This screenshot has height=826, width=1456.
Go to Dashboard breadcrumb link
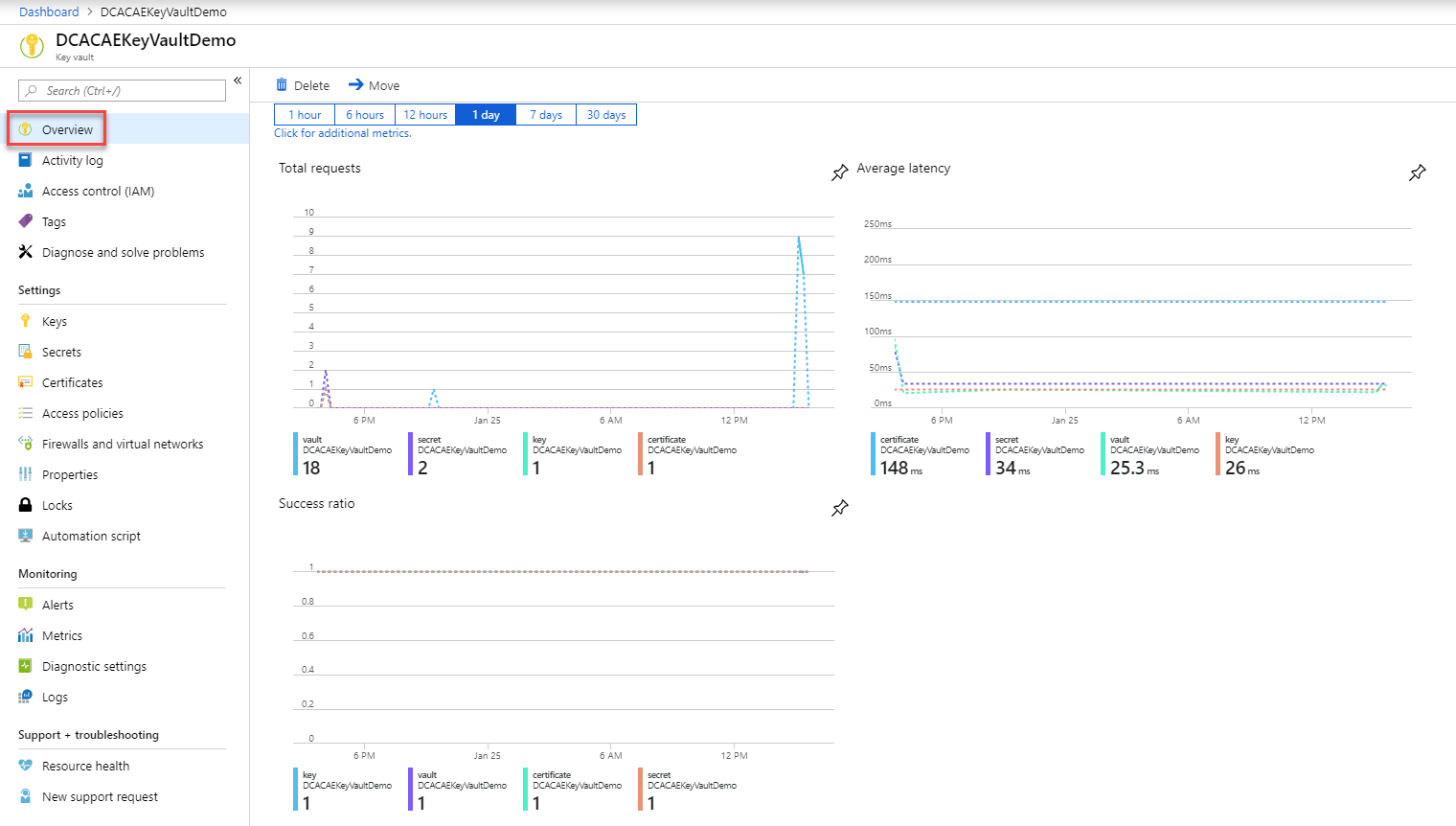49,11
